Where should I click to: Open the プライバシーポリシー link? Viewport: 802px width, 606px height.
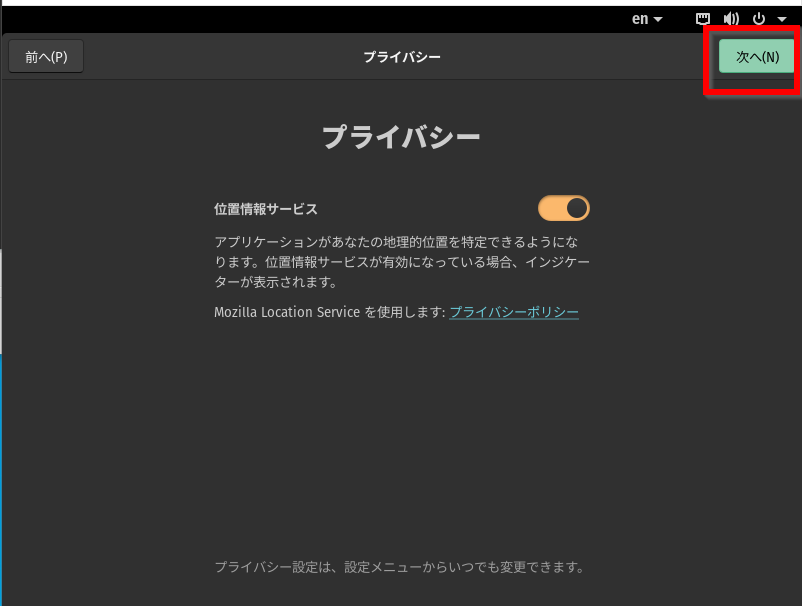[514, 312]
